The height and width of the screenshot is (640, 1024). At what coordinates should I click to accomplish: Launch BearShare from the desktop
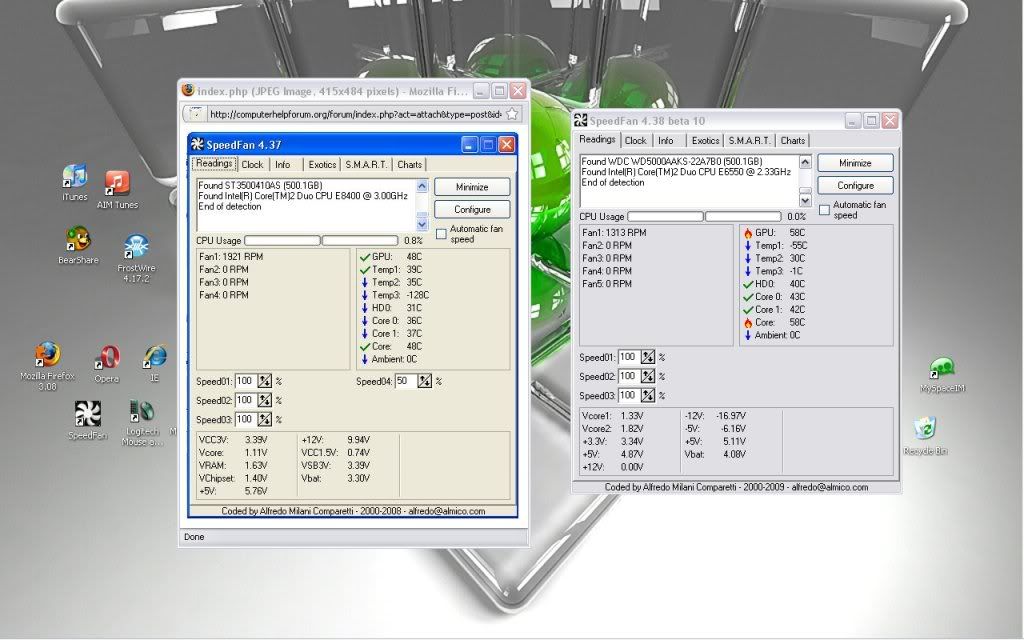[78, 241]
